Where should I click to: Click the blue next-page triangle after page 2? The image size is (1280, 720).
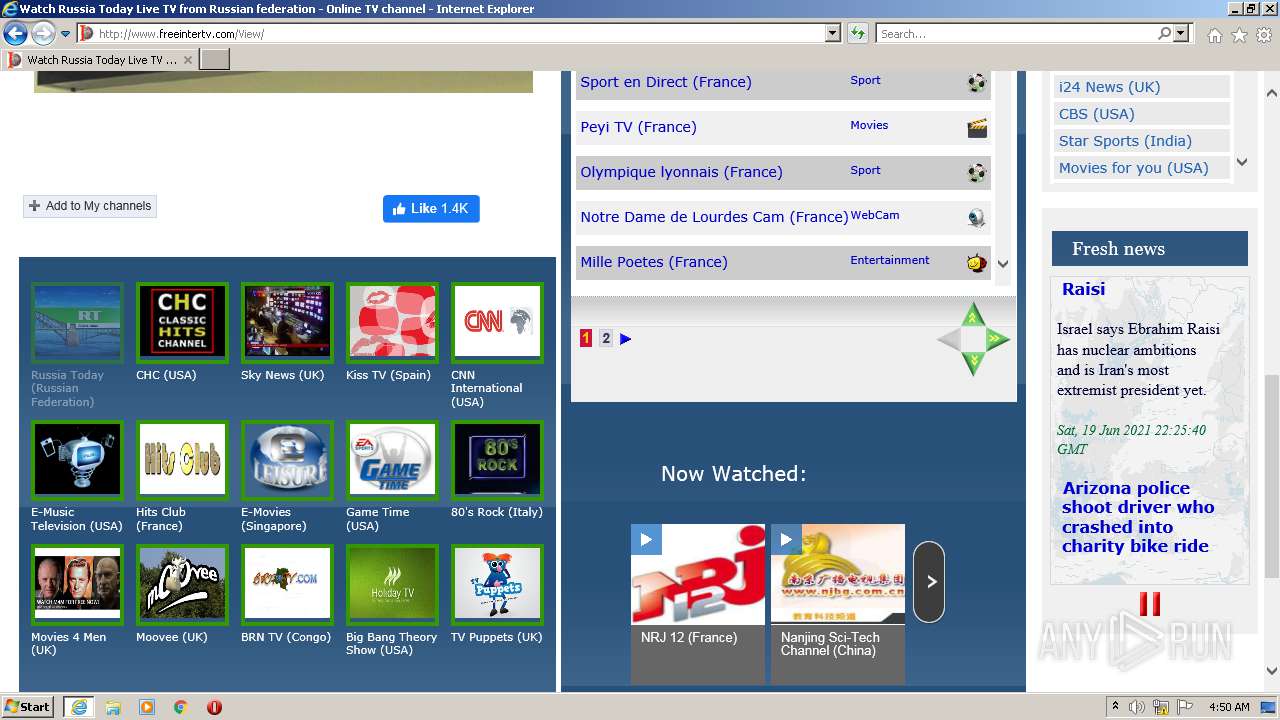click(626, 339)
